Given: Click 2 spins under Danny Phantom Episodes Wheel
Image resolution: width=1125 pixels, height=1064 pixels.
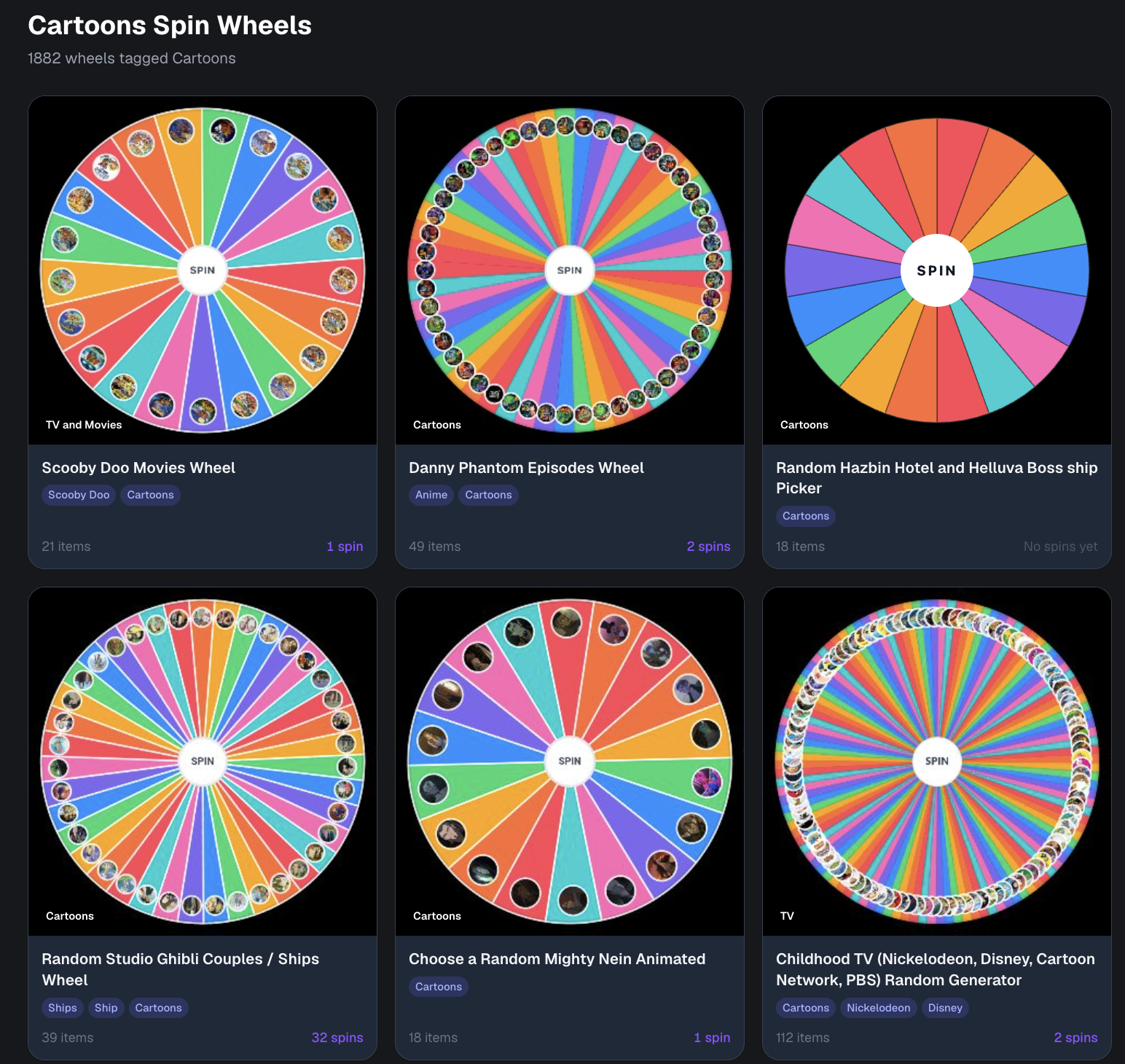Looking at the screenshot, I should pyautogui.click(x=708, y=547).
